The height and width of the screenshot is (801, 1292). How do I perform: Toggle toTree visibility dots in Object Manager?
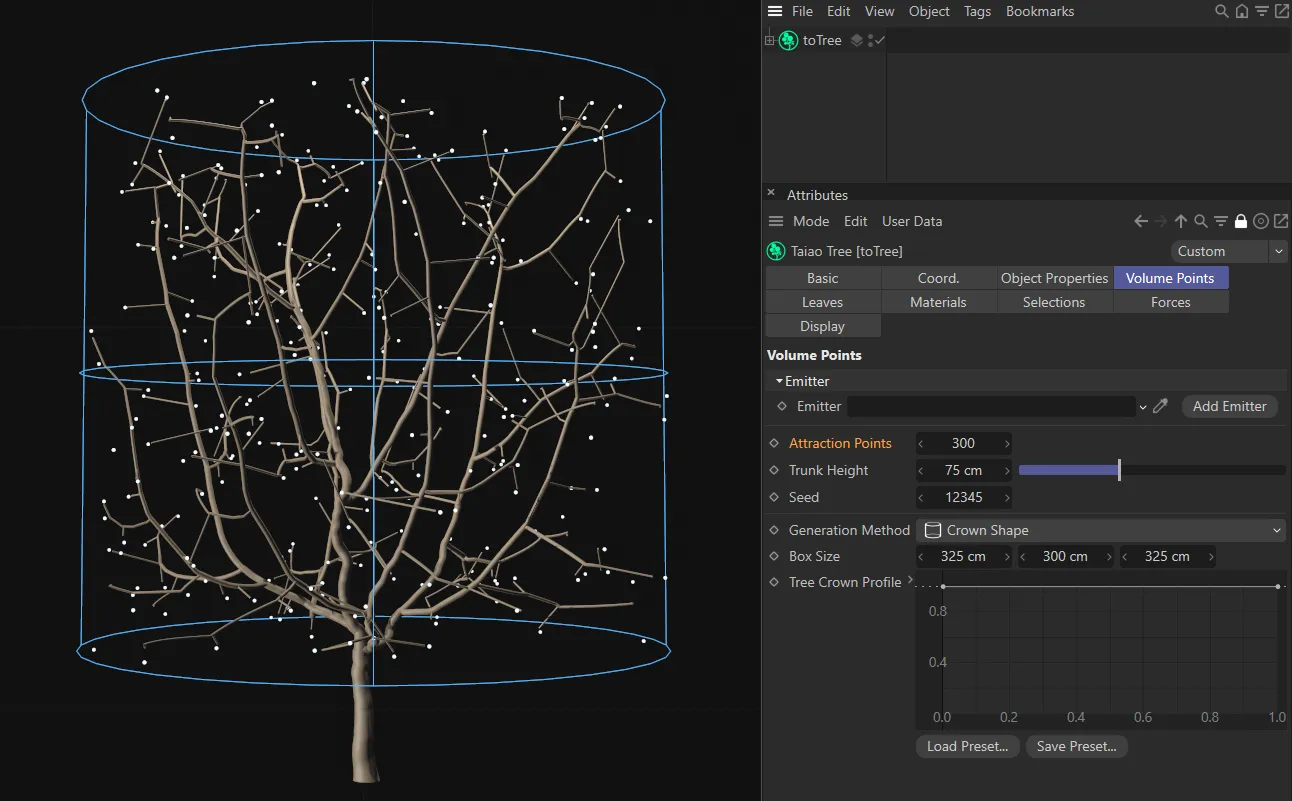870,40
